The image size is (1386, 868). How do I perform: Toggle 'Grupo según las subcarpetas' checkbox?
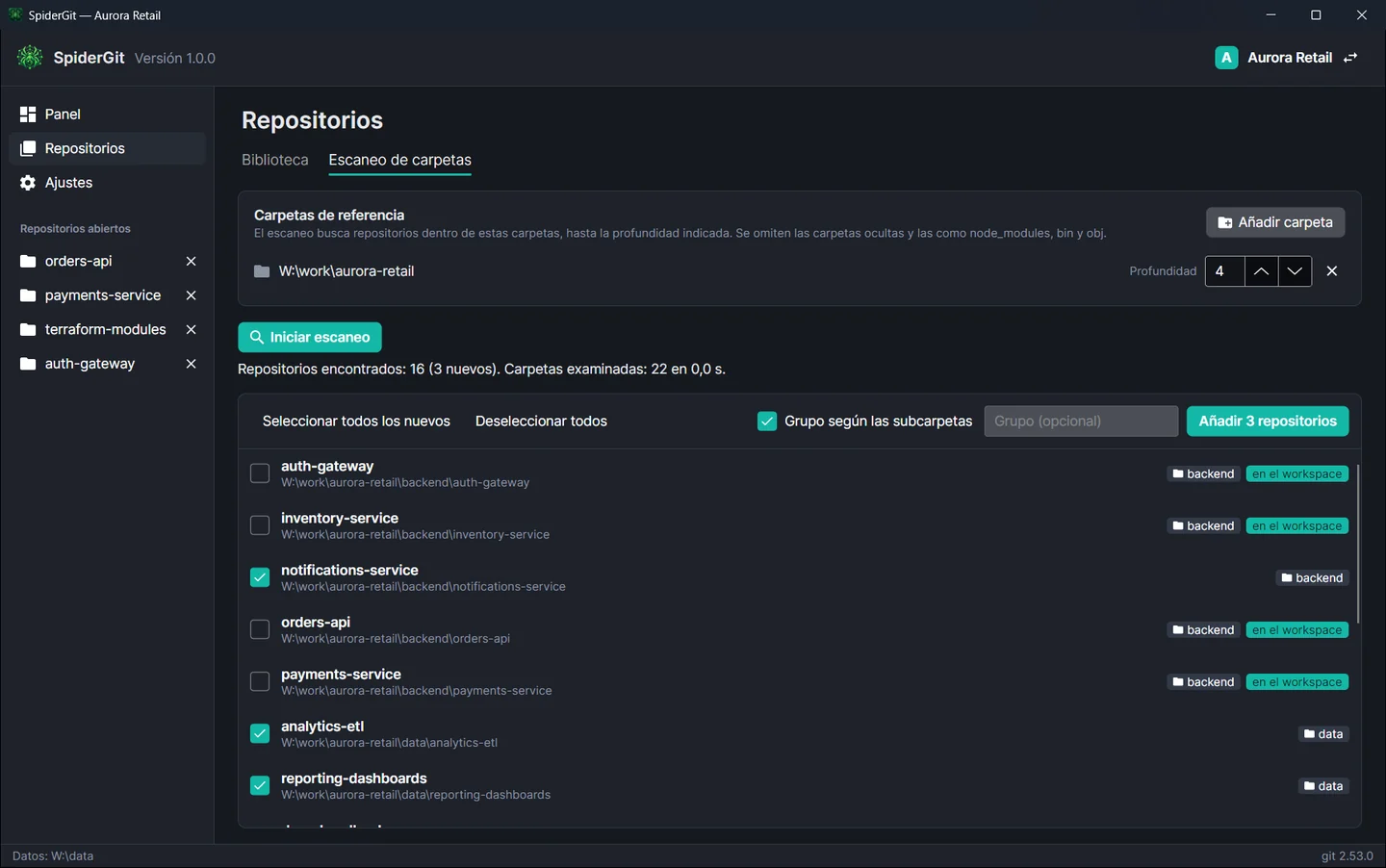pyautogui.click(x=767, y=421)
